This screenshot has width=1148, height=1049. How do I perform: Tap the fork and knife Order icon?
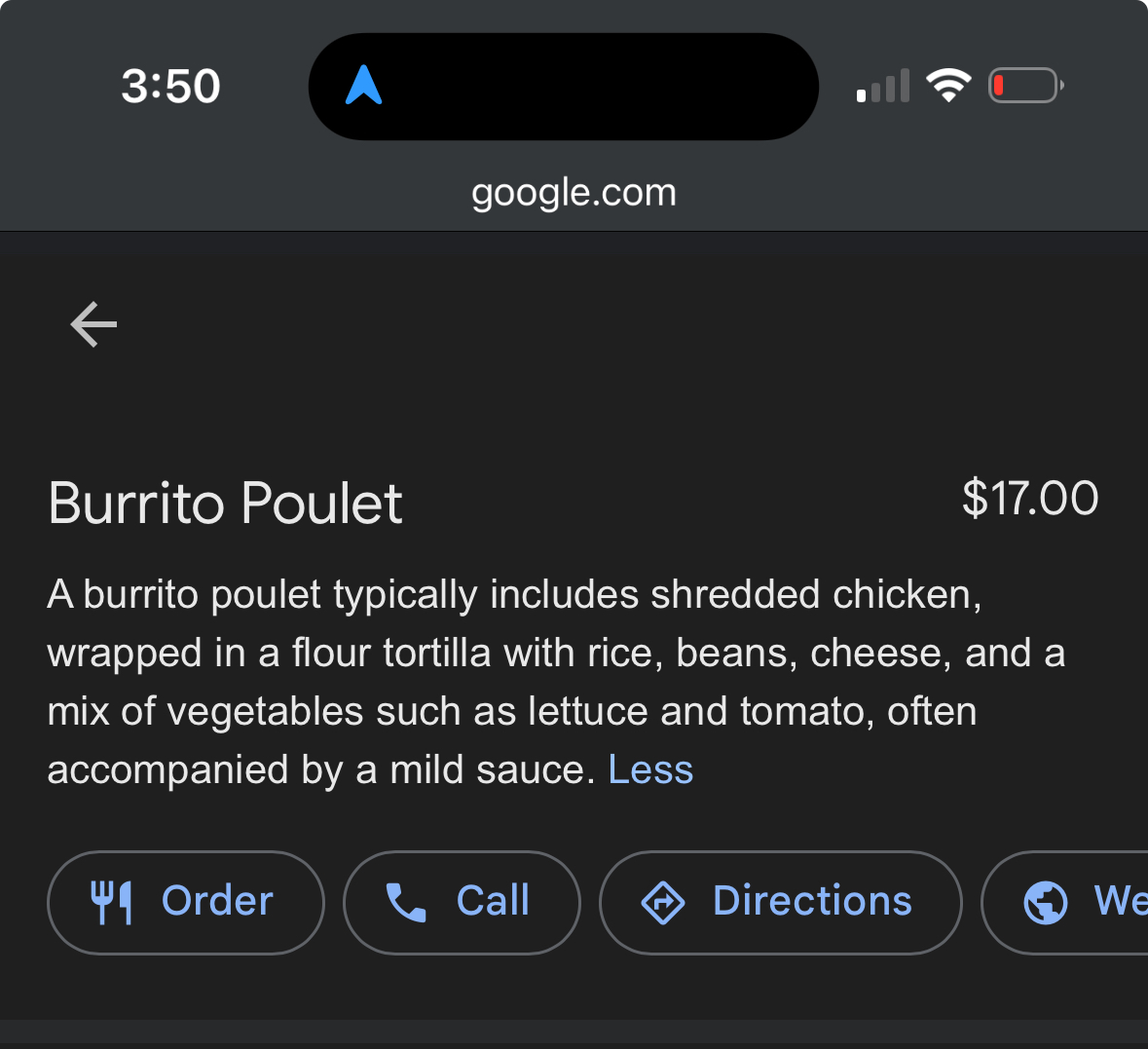point(114,902)
